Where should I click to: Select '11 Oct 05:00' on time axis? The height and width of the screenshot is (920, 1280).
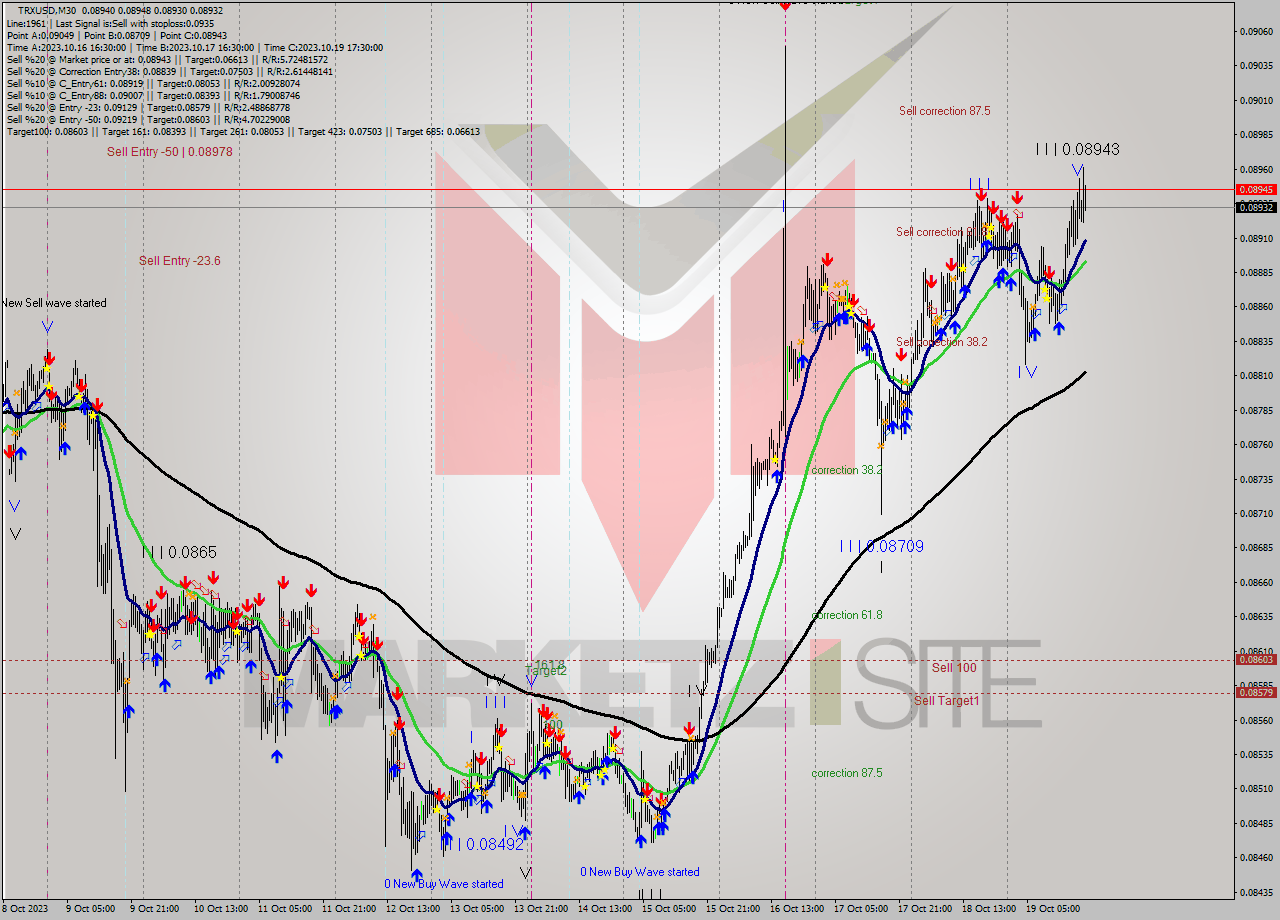coord(284,909)
